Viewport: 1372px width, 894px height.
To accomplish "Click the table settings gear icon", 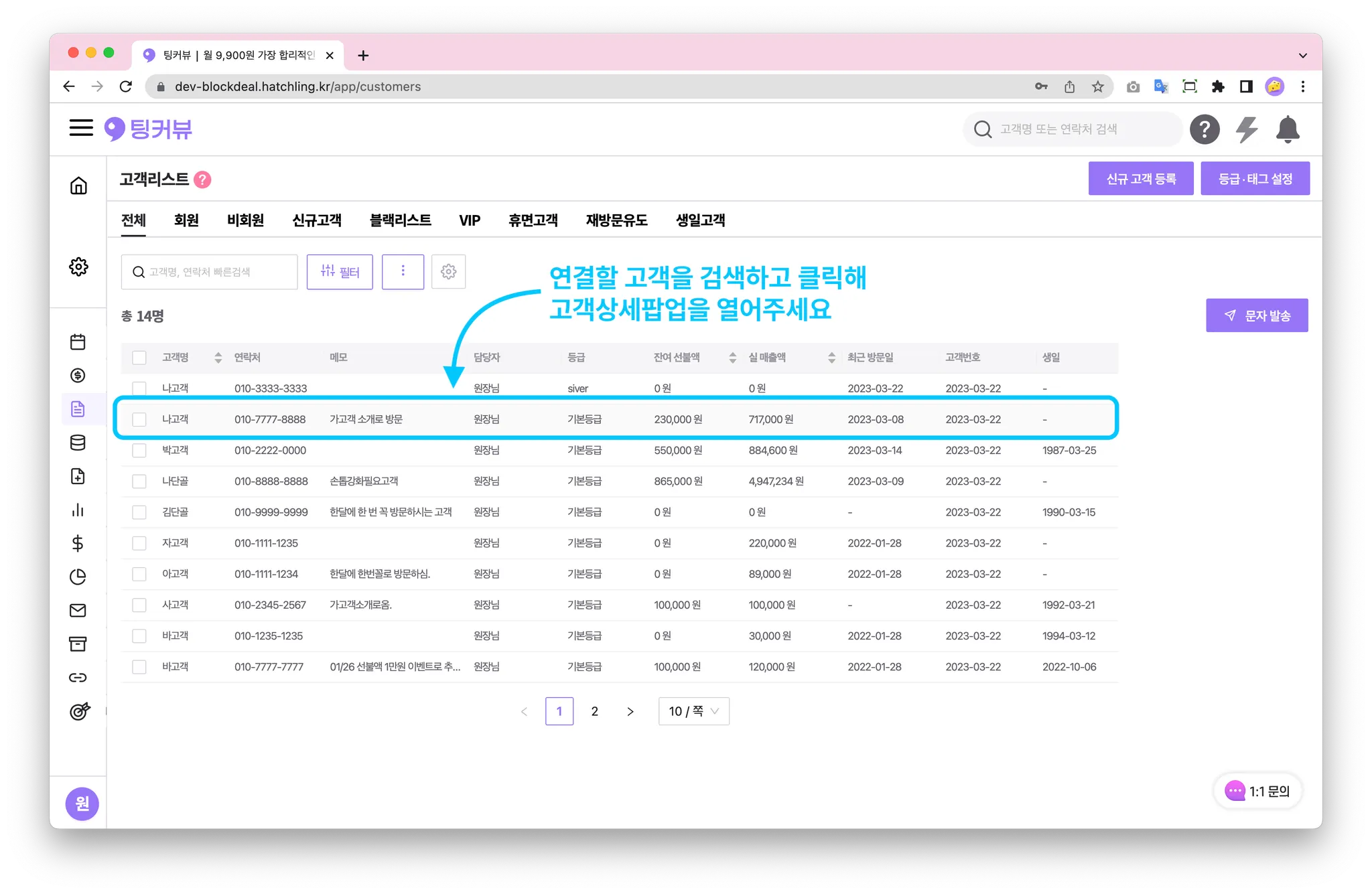I will [x=448, y=271].
